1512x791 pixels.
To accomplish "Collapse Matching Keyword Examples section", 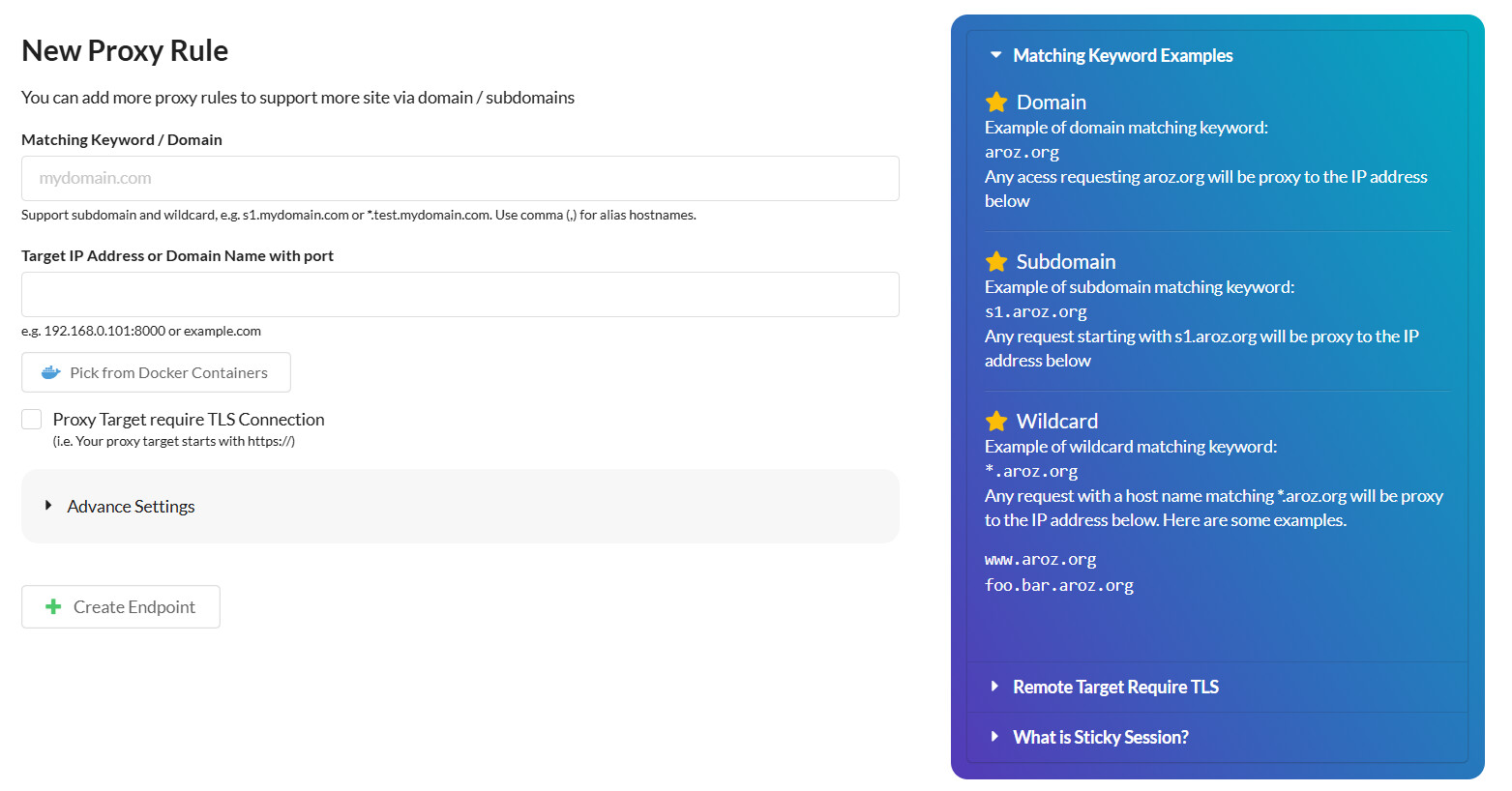I will (x=1122, y=55).
